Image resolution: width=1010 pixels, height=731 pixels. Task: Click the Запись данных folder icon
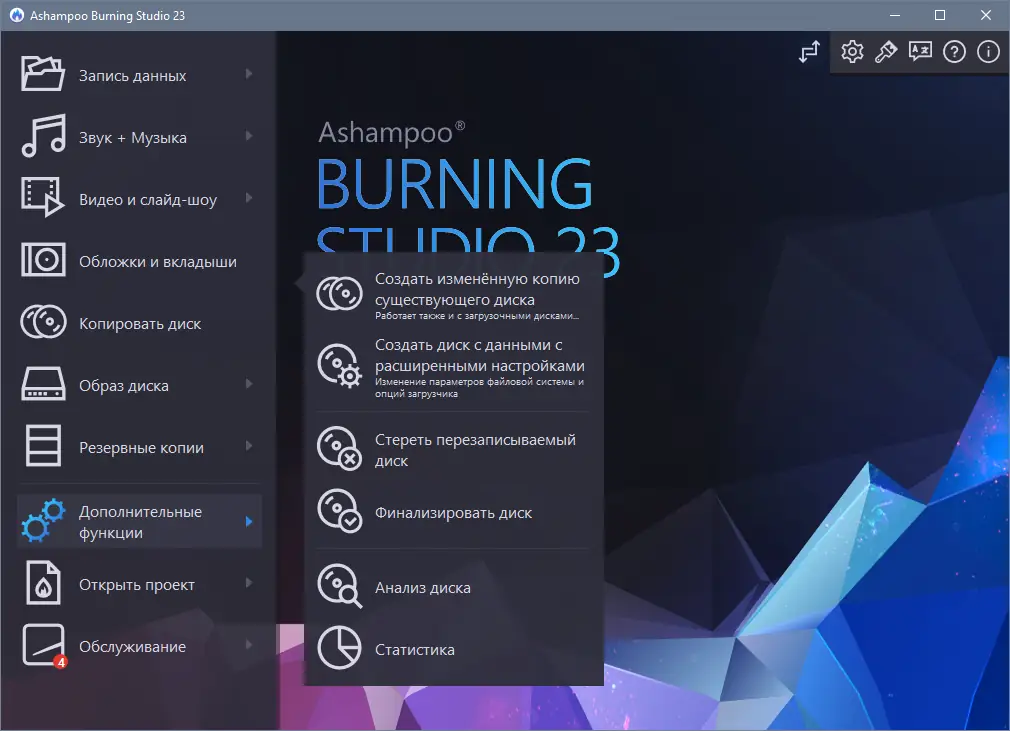click(43, 74)
